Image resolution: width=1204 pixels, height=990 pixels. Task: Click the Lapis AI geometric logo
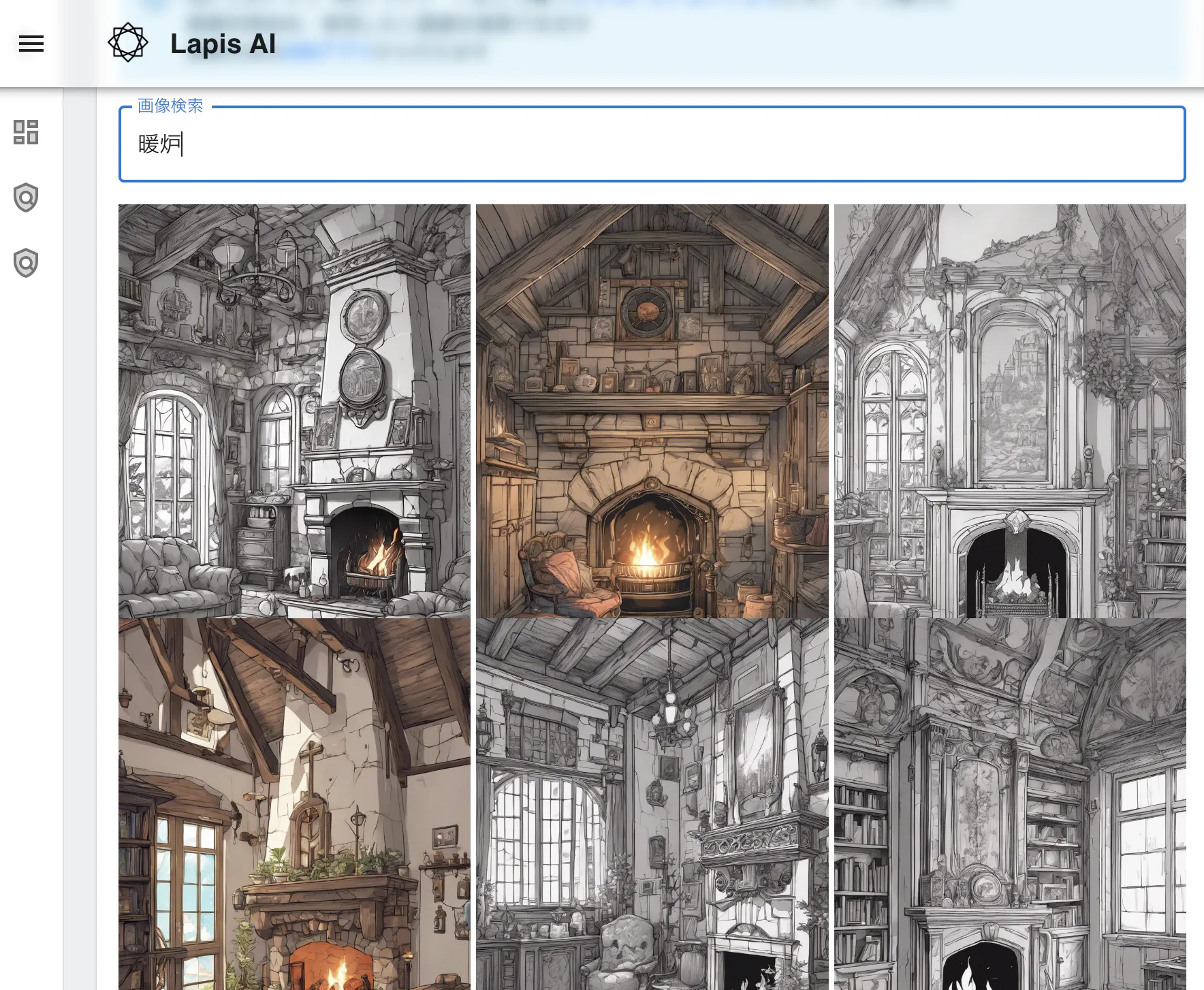[x=128, y=43]
